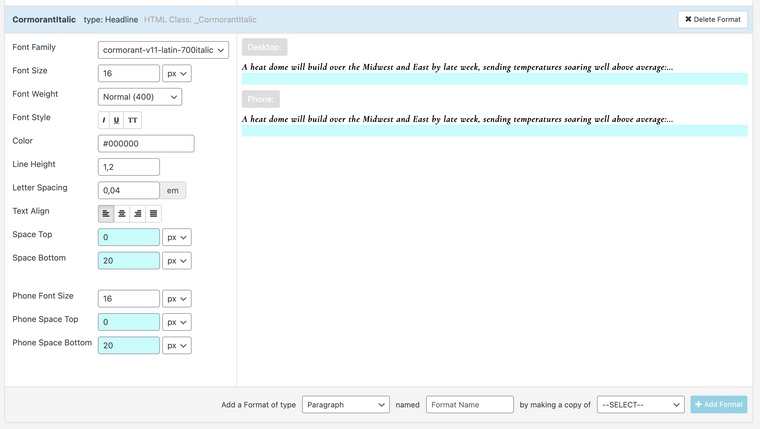760x429 pixels.
Task: Toggle italic font style
Action: click(x=104, y=120)
